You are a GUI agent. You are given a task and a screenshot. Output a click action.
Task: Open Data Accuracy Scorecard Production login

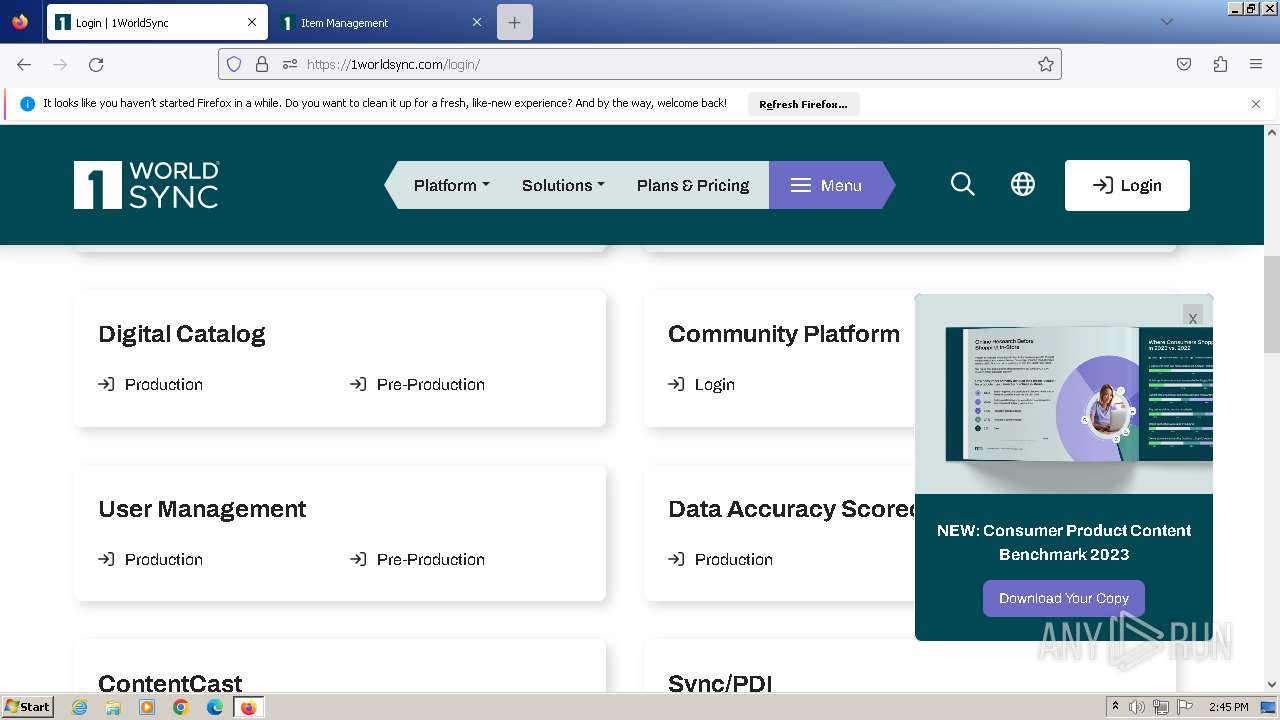[721, 559]
